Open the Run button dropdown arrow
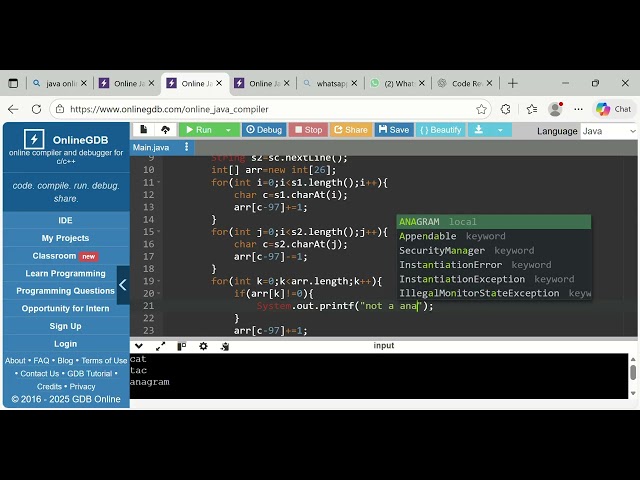Image resolution: width=640 pixels, height=480 pixels. (x=228, y=130)
